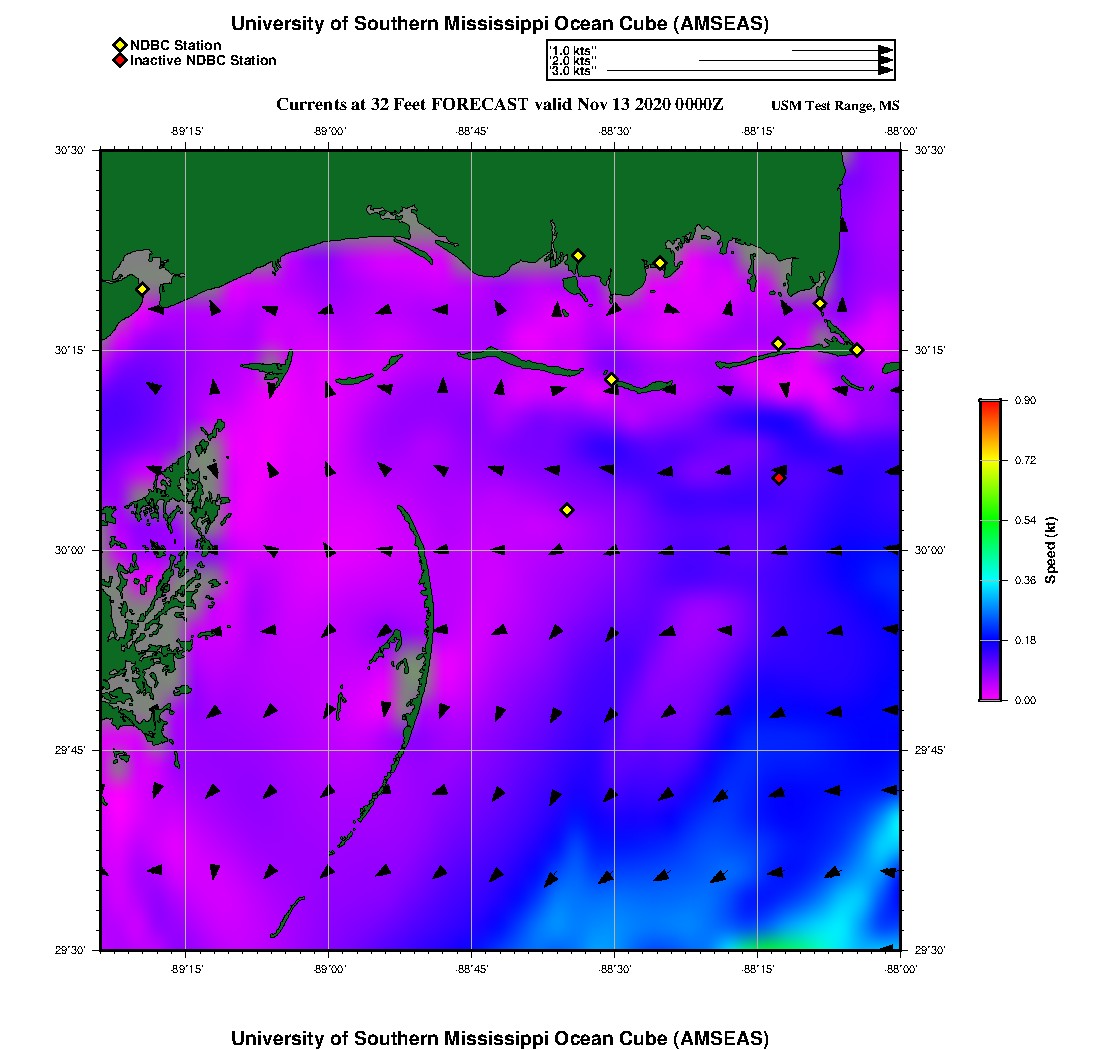Click the Speed (kt) color bar label
The image size is (1100, 1050).
point(1051,550)
